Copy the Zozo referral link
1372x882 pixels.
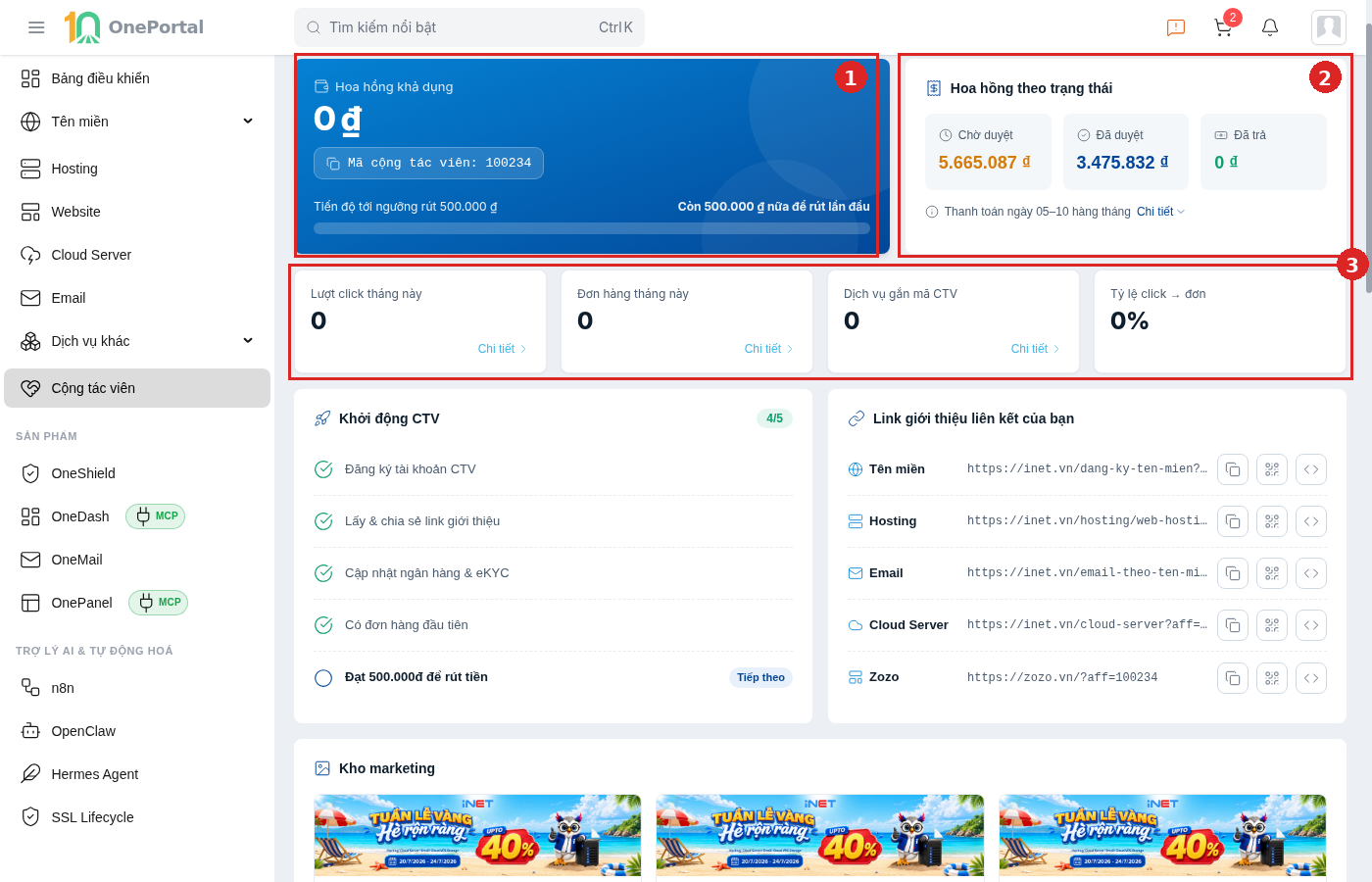[1233, 677]
